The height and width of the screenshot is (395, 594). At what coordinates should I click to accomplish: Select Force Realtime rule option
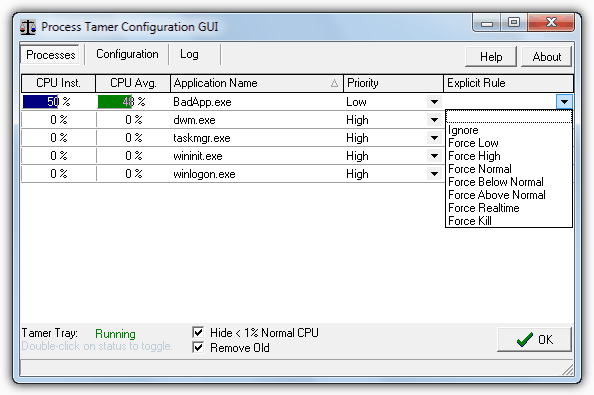509,208
